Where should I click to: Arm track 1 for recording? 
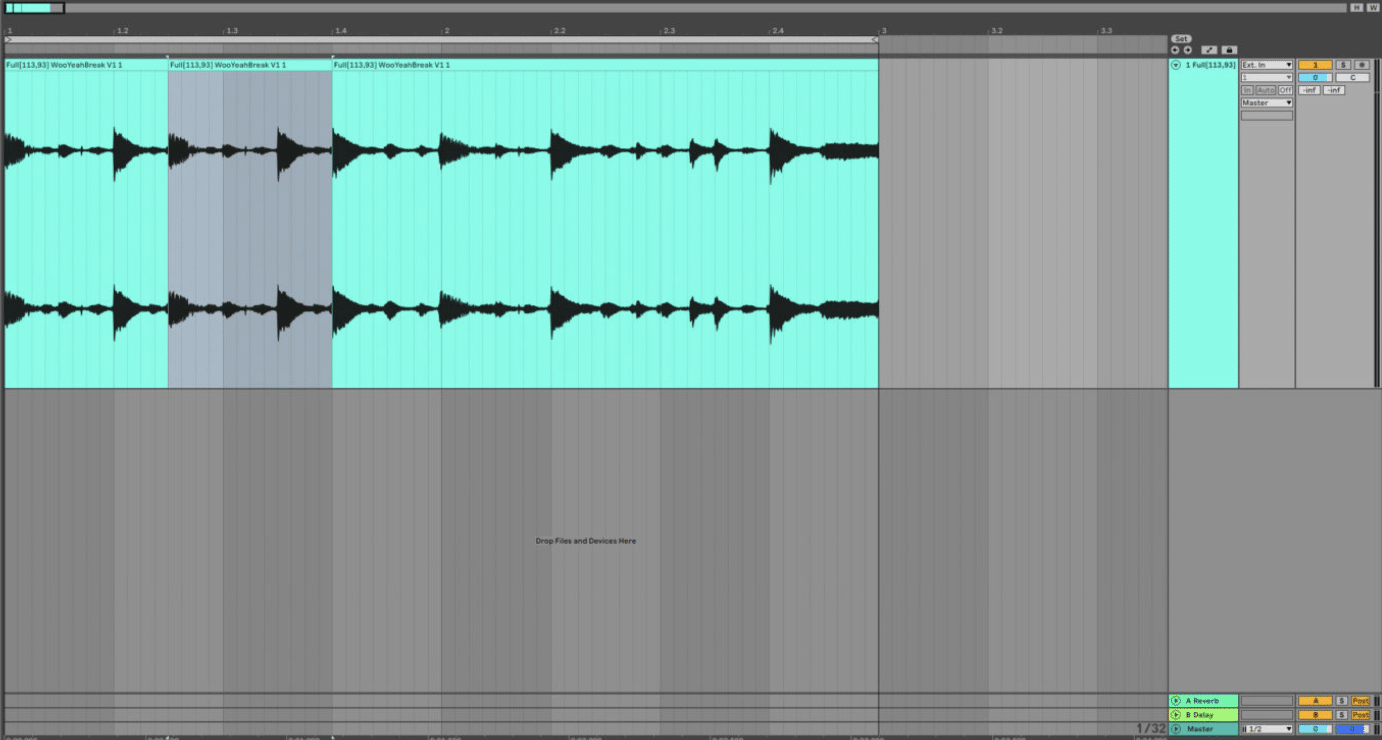pos(1362,65)
